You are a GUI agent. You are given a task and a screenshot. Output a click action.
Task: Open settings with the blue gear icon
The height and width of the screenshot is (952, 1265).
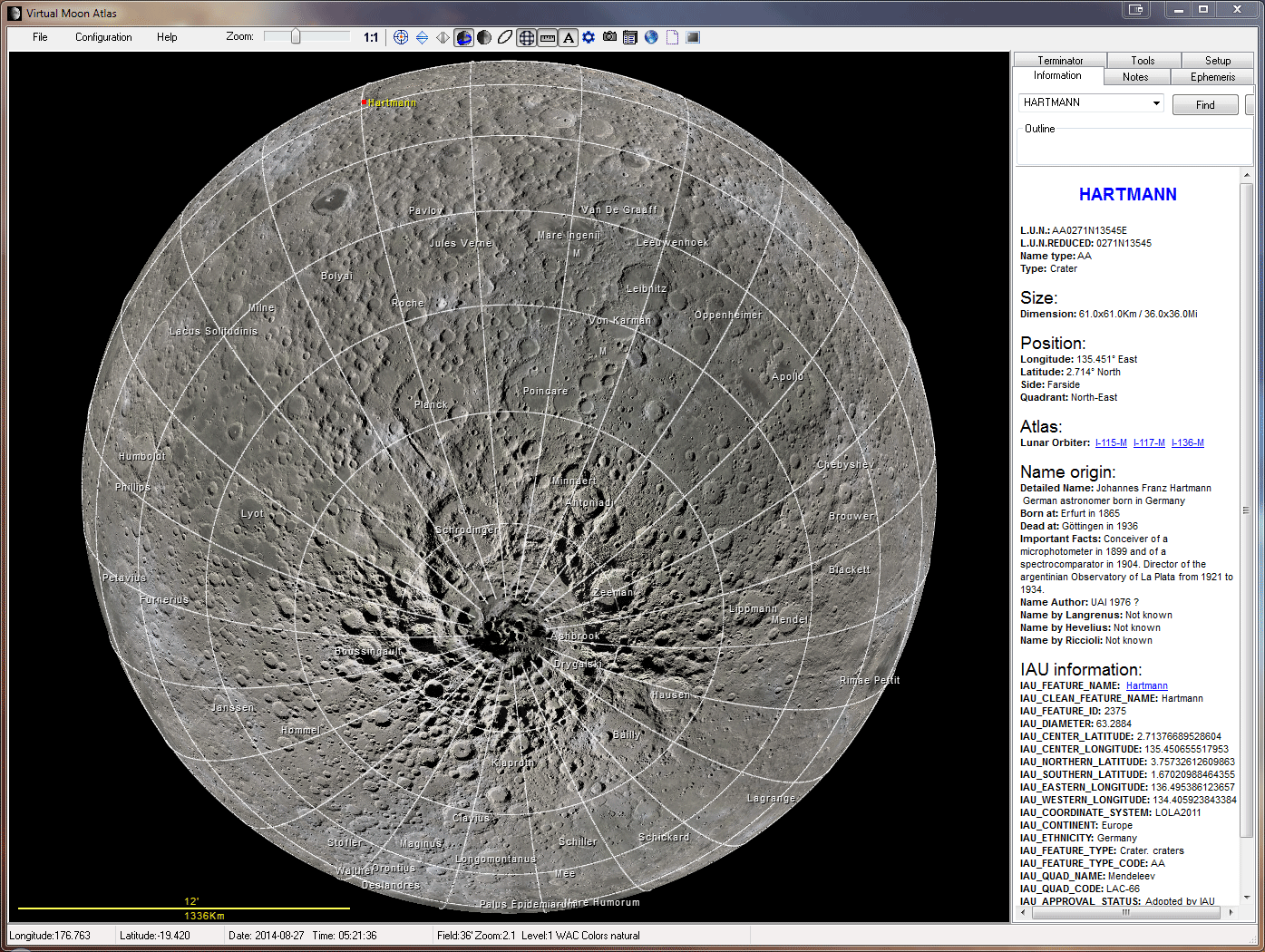(x=589, y=37)
